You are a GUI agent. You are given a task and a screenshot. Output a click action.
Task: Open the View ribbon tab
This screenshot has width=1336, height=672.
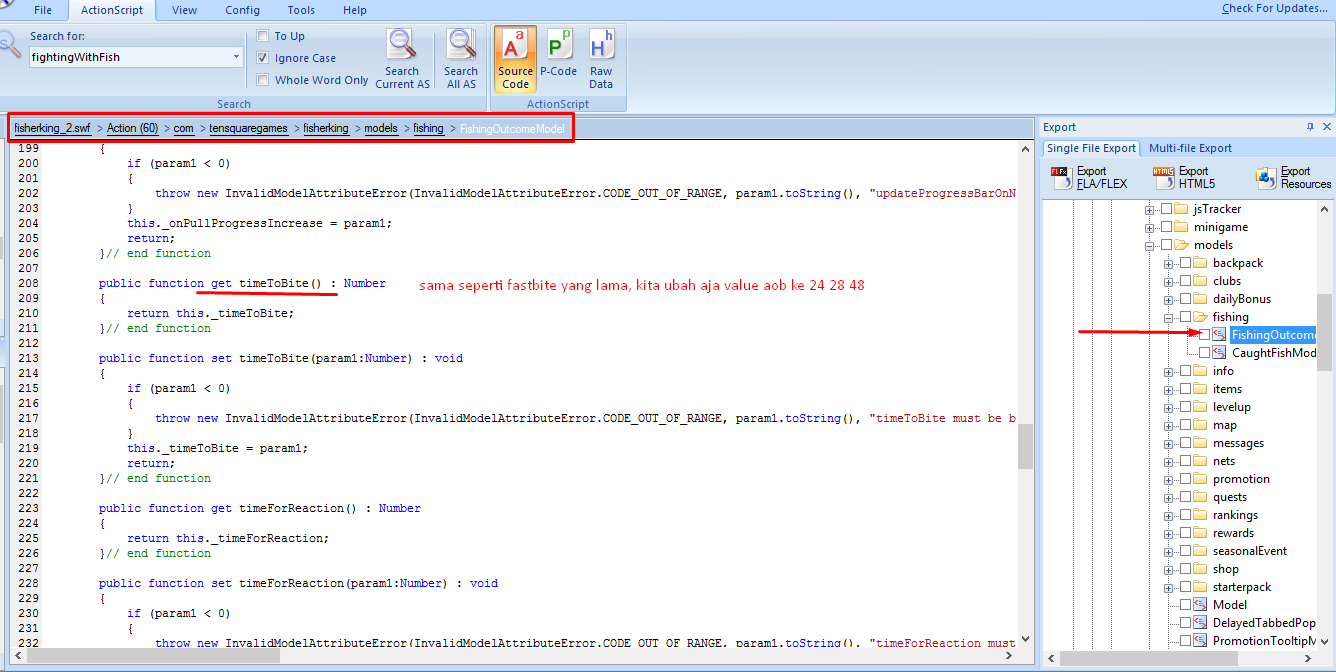tap(185, 10)
